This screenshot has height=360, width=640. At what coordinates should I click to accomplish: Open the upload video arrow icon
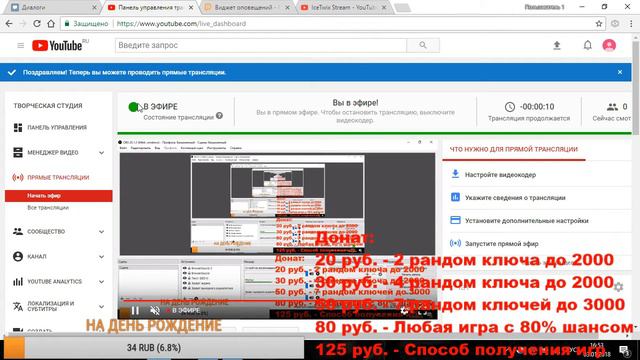pos(557,45)
